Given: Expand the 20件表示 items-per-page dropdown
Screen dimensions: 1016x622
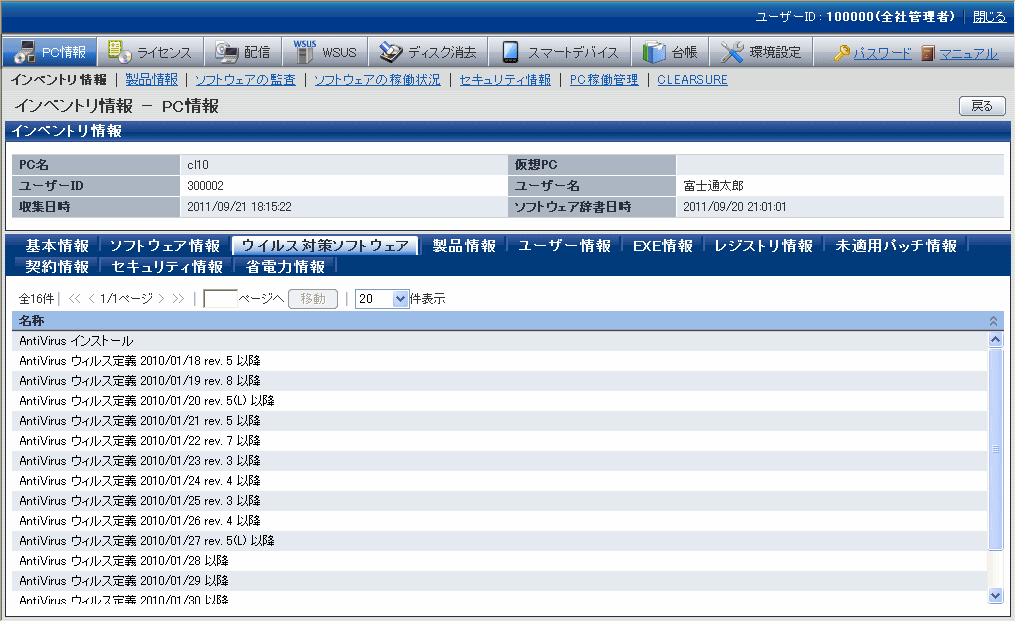Looking at the screenshot, I should pos(401,299).
